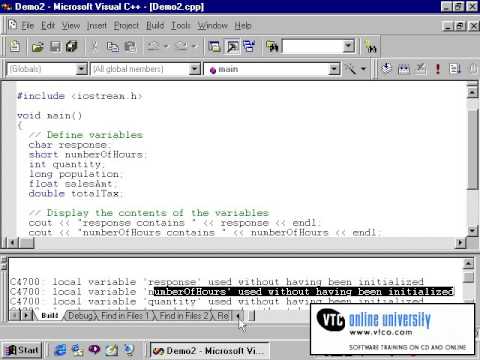The height and width of the screenshot is (360, 480).
Task: Click the editor horizontal scroll right arrow
Action: [x=460, y=243]
